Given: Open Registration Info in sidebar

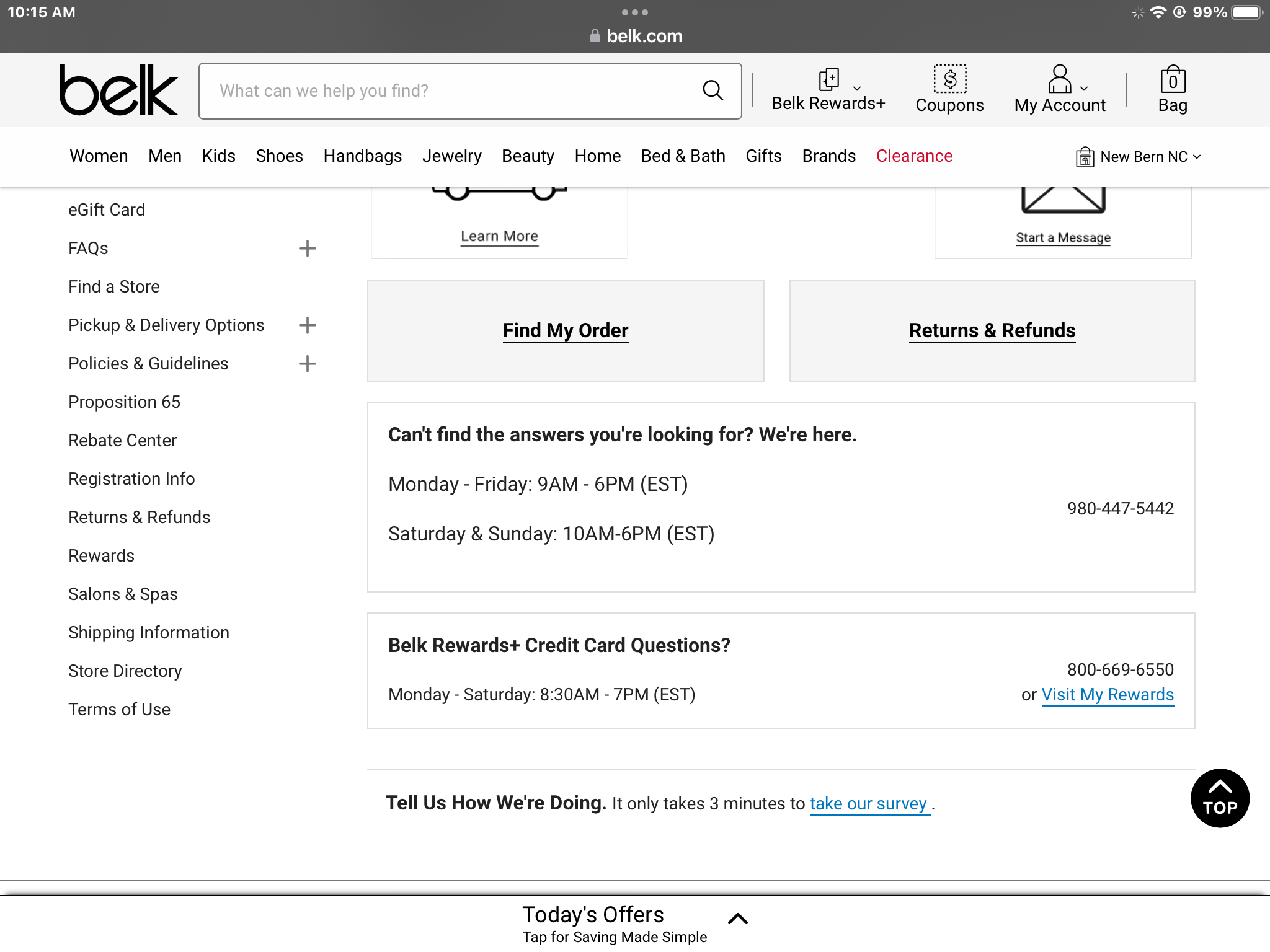Looking at the screenshot, I should click(x=131, y=479).
